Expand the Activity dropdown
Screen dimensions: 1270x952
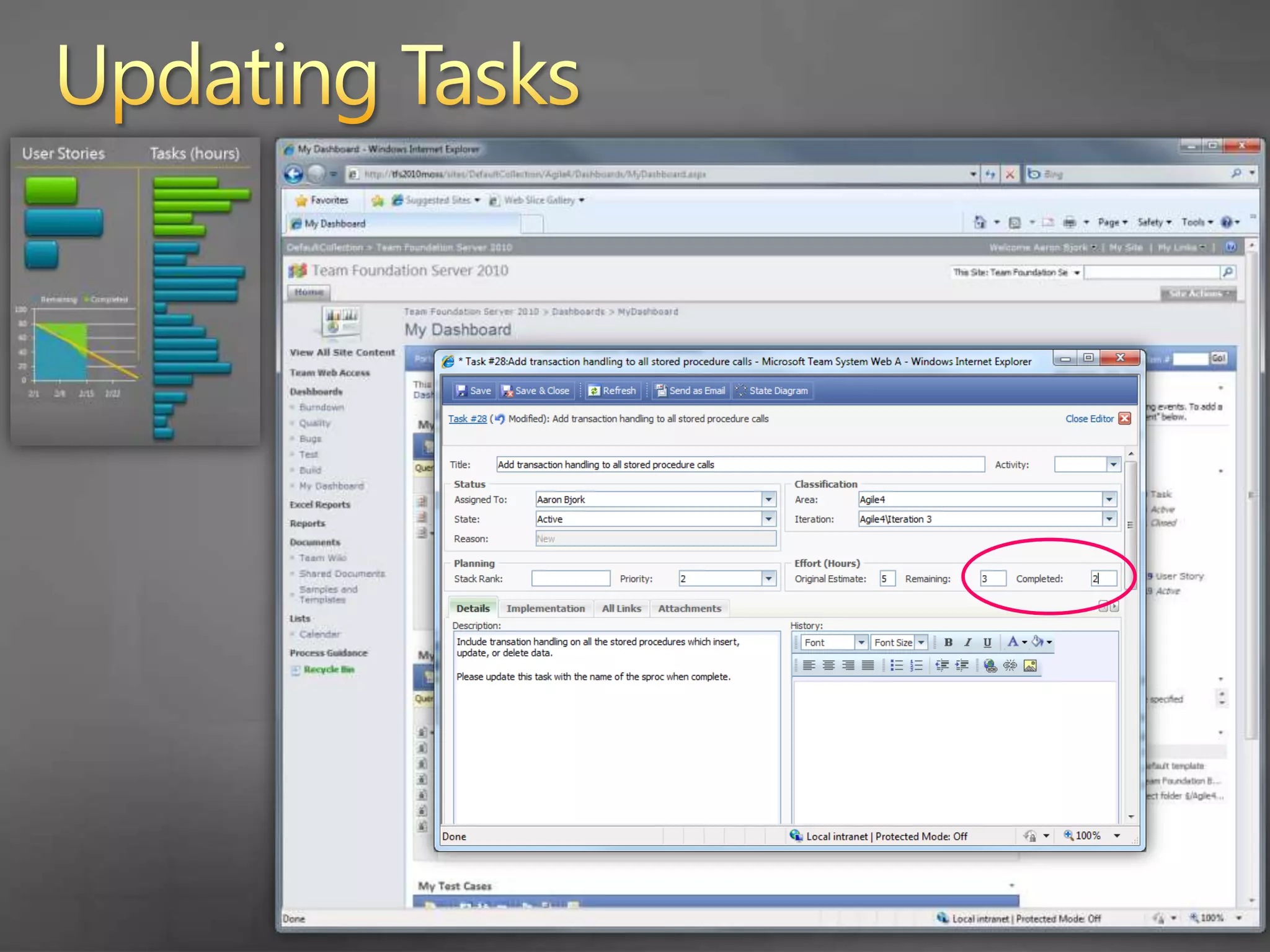1113,464
